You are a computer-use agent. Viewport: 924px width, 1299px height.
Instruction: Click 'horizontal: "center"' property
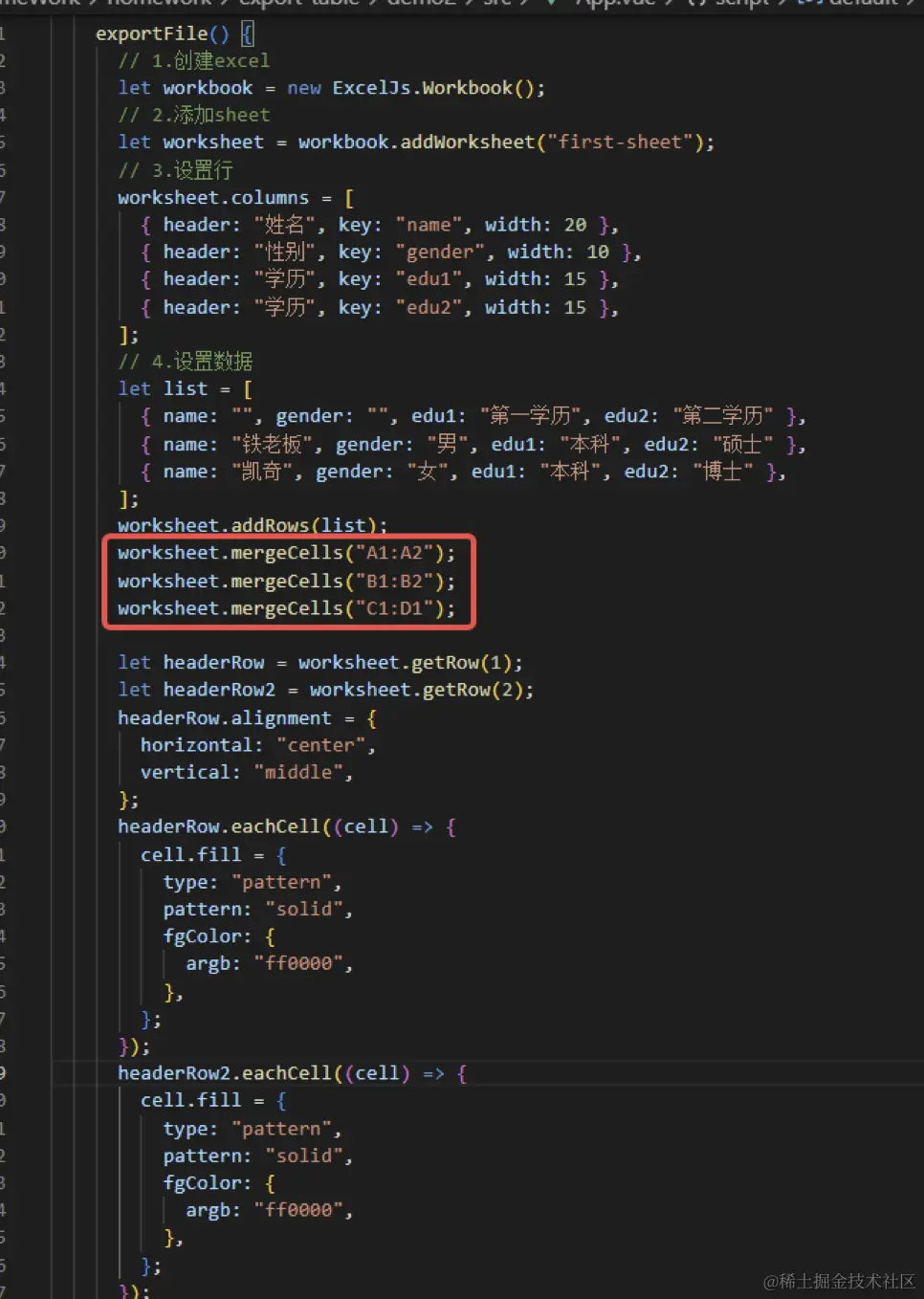(x=253, y=745)
